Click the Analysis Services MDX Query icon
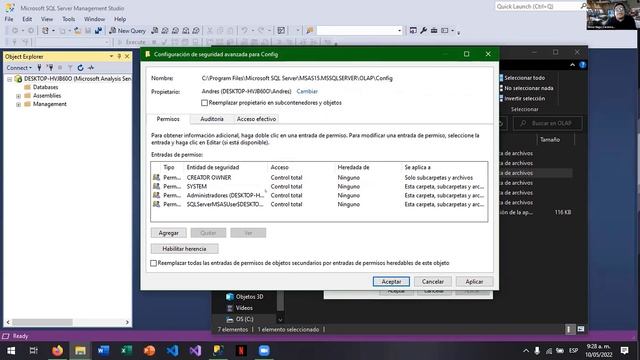640x360 pixels. 165,31
